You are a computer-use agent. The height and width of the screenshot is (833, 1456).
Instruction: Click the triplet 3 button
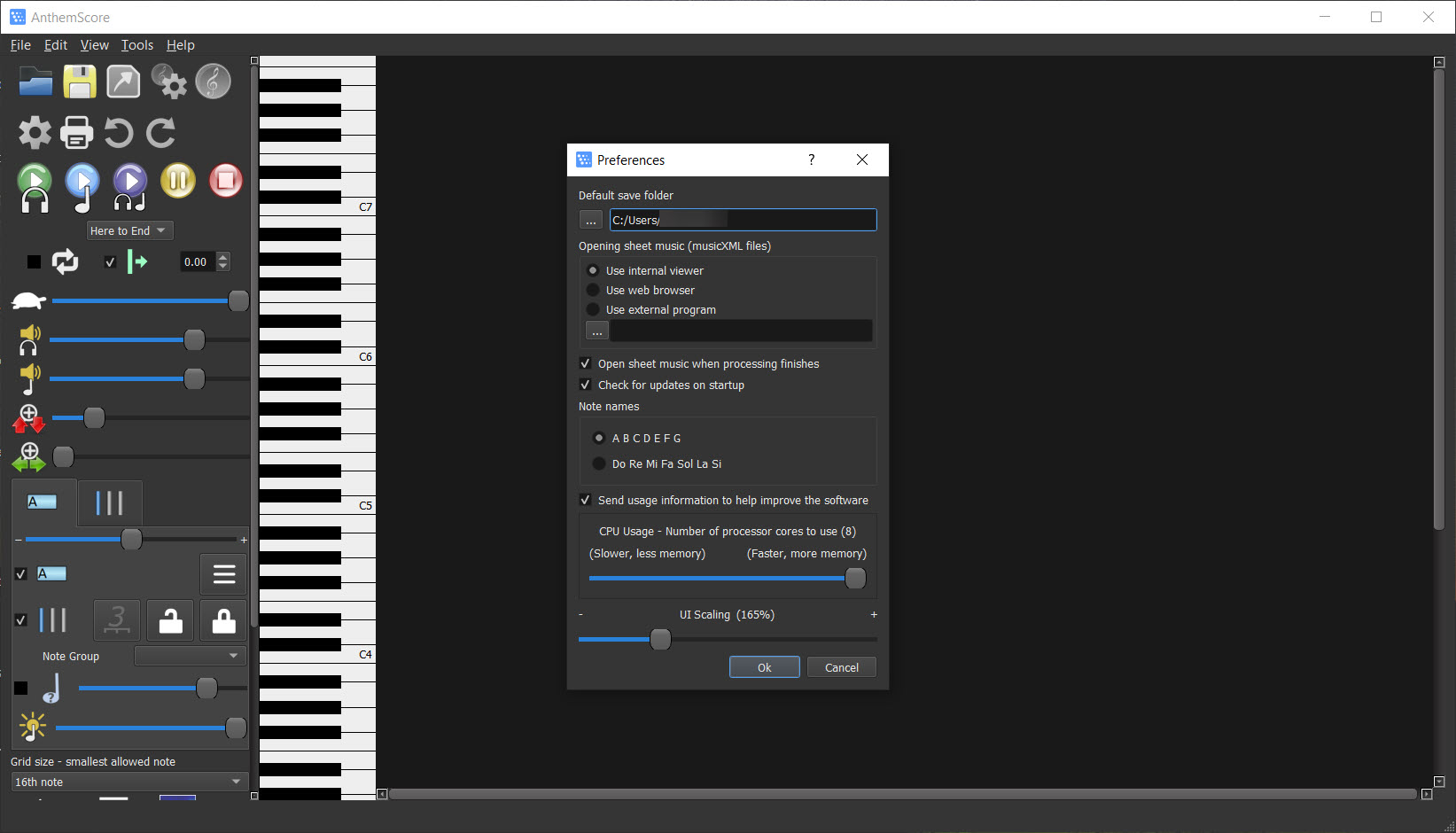point(117,620)
